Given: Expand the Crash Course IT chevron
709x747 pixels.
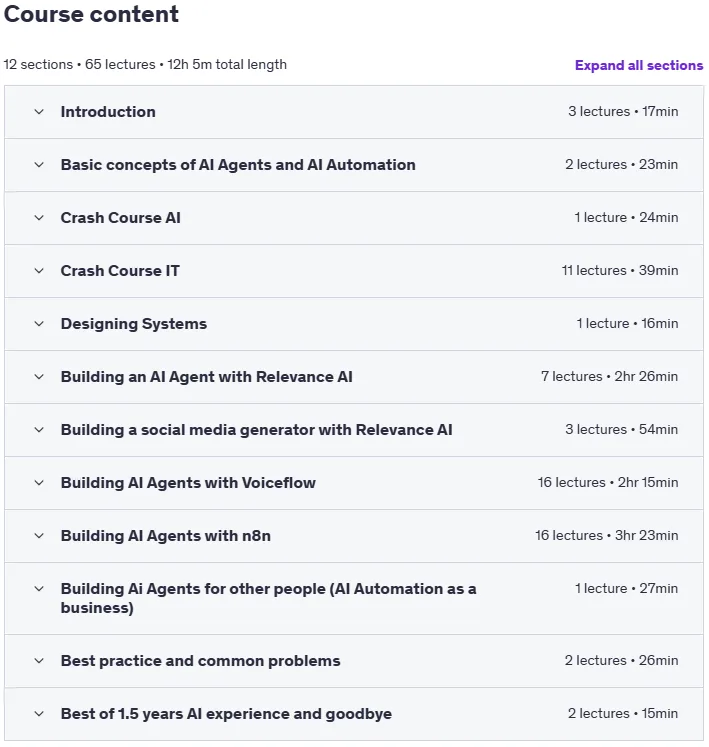Looking at the screenshot, I should tap(39, 271).
